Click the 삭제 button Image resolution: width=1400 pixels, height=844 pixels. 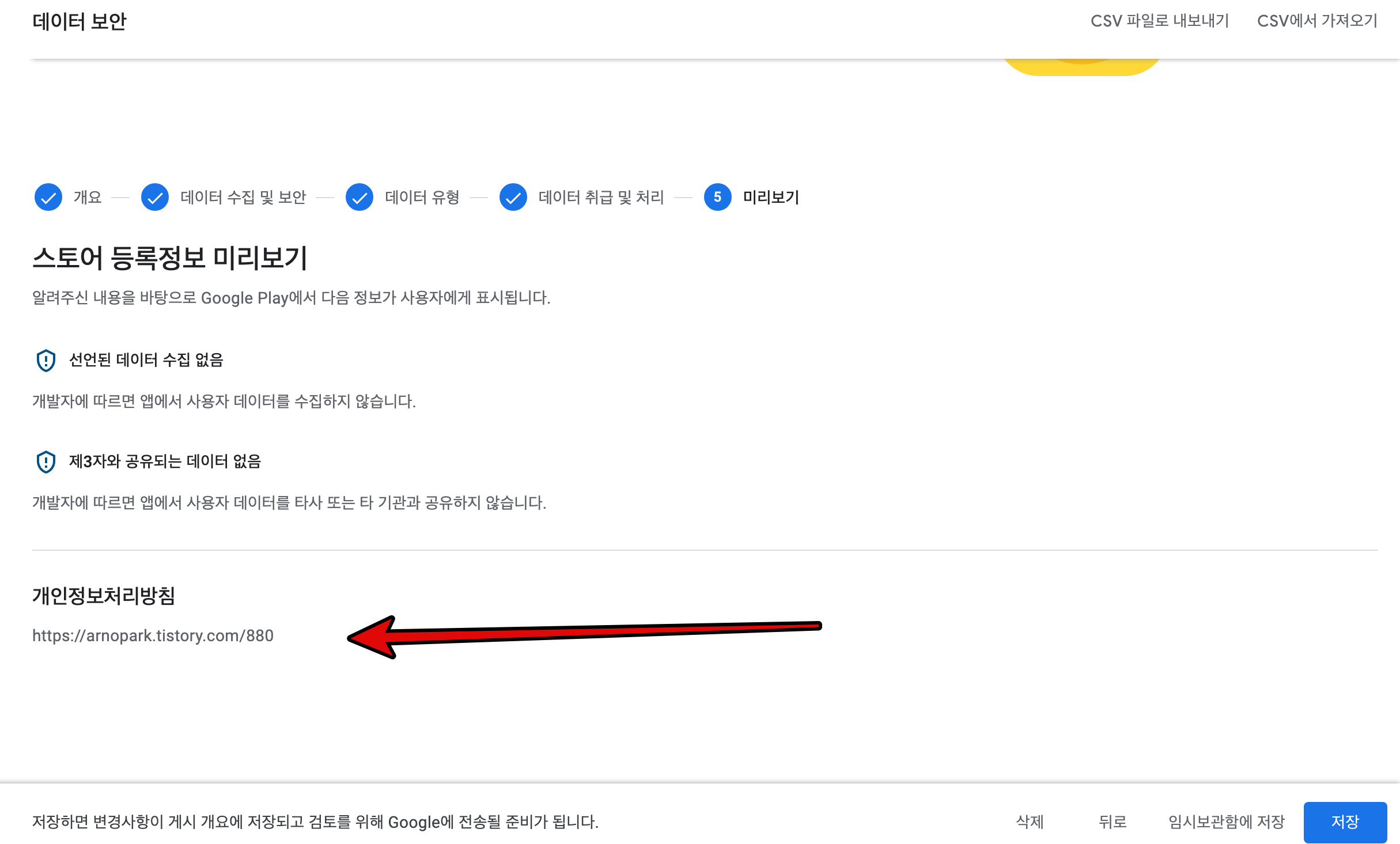click(x=1030, y=822)
